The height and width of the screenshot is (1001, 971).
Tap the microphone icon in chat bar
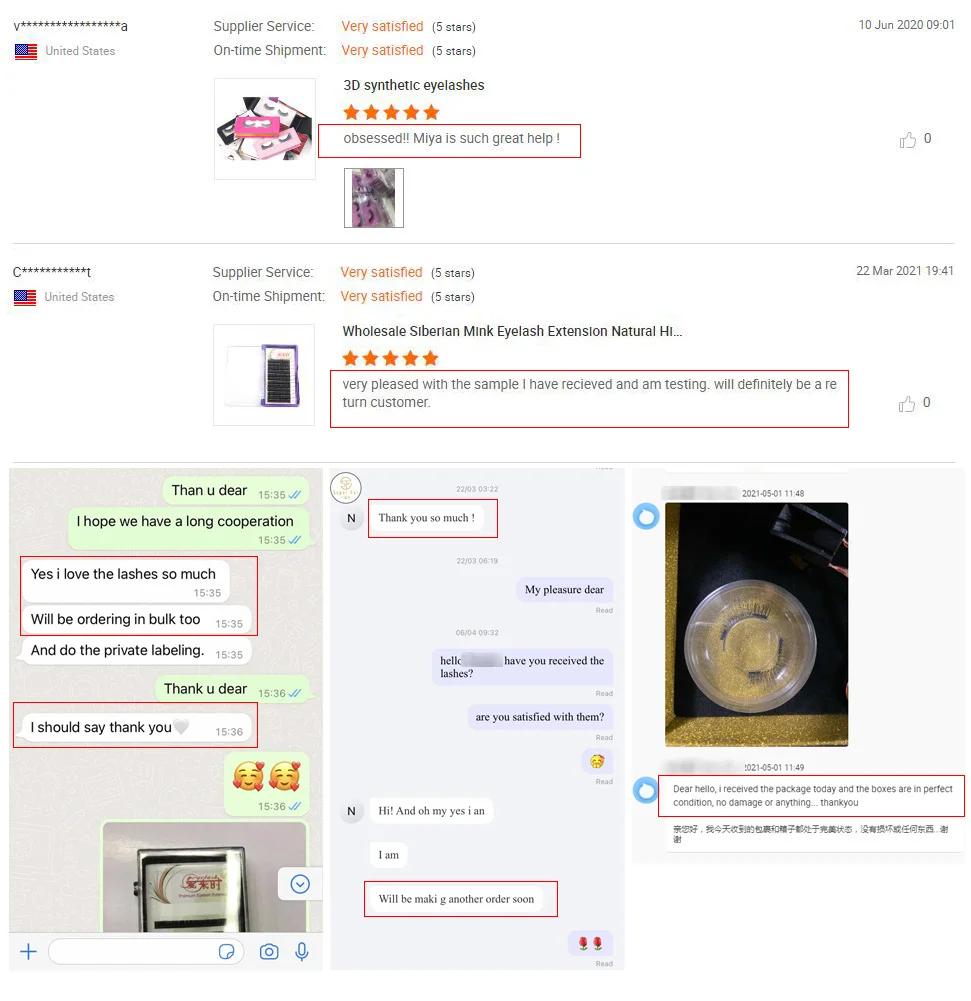[x=302, y=952]
